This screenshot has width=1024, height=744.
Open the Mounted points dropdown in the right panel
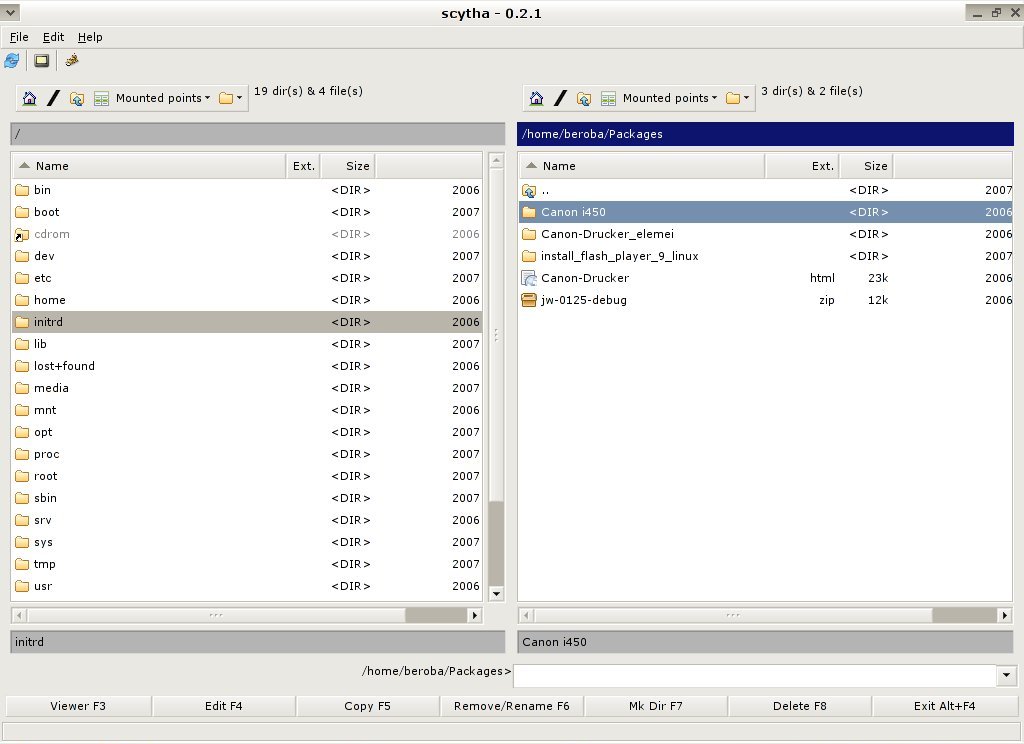[x=670, y=98]
